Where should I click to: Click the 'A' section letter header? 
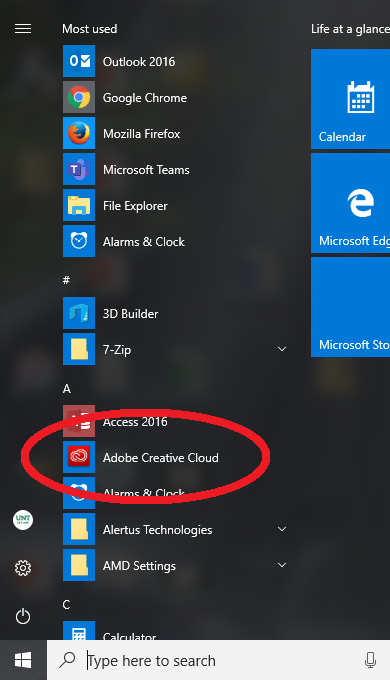click(66, 389)
